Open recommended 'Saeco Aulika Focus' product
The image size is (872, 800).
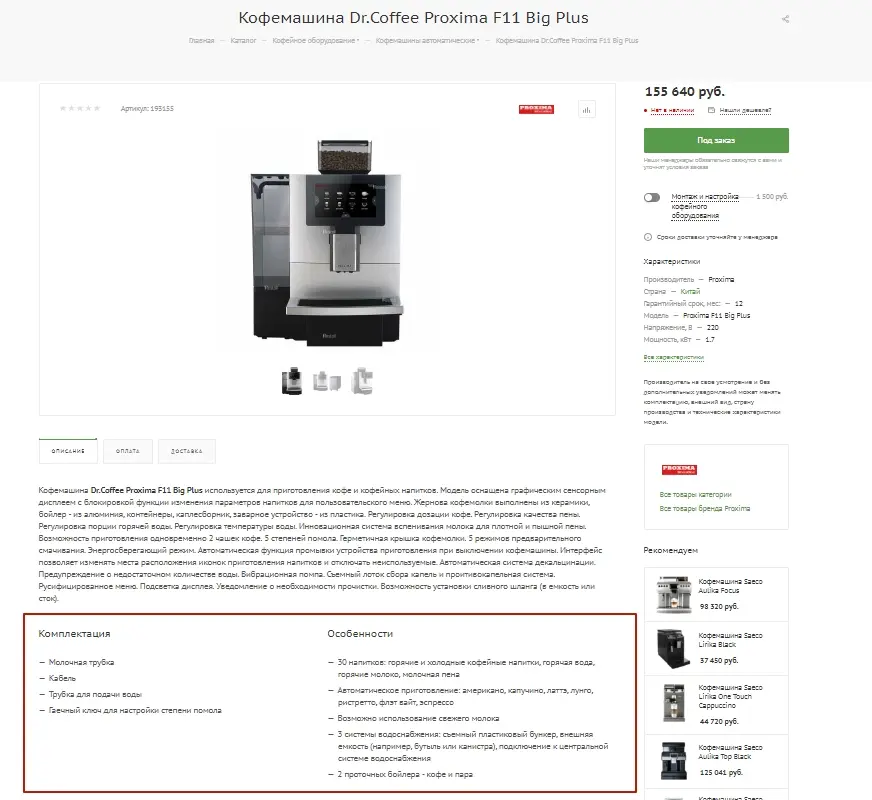tap(730, 586)
